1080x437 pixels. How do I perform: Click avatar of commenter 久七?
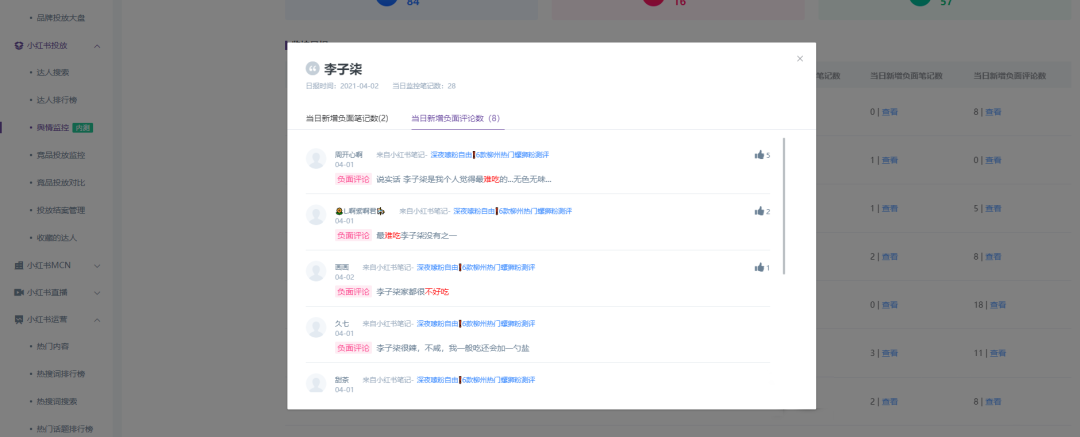pyautogui.click(x=316, y=327)
